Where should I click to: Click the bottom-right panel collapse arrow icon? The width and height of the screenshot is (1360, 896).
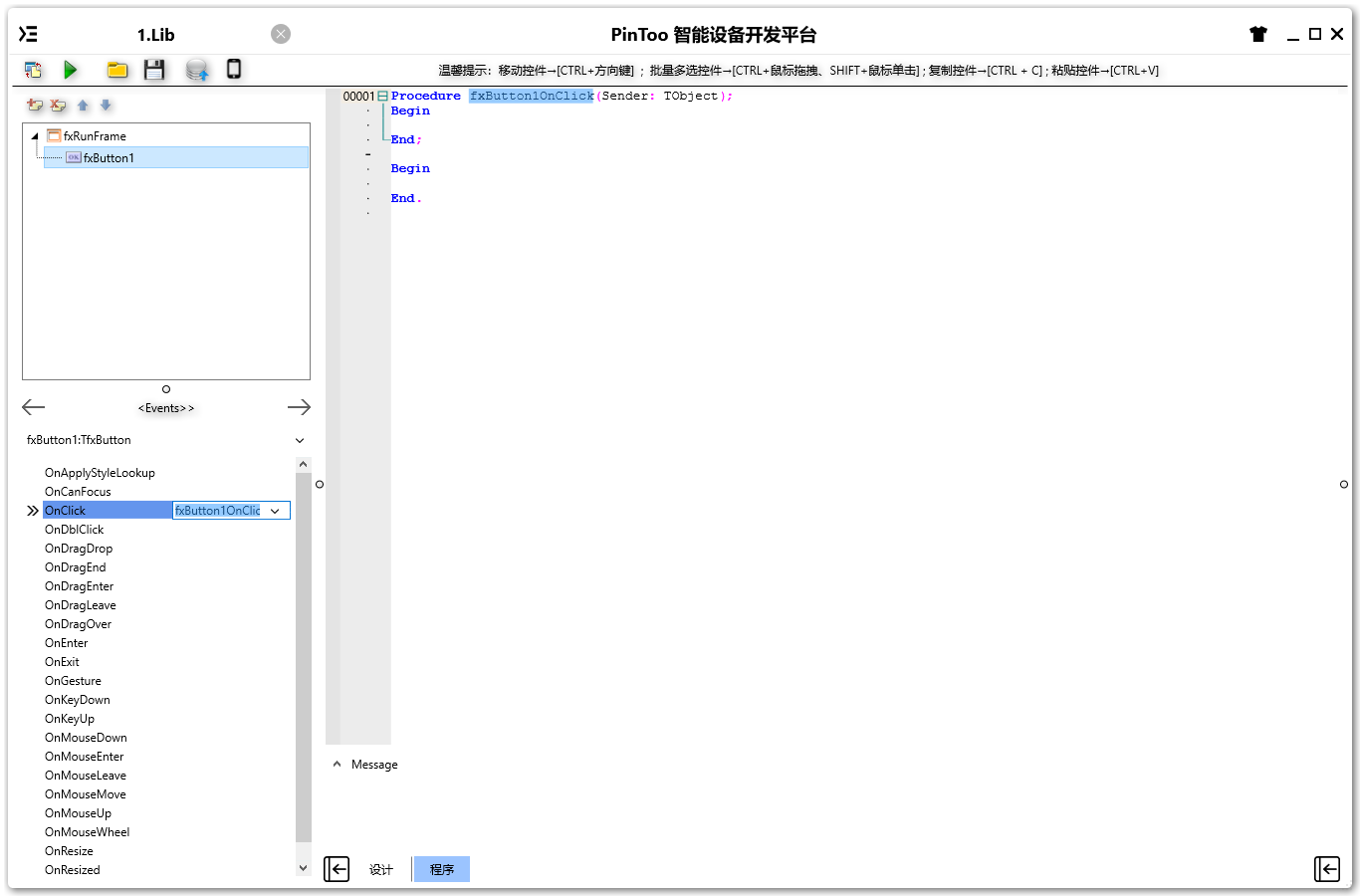tap(1327, 869)
